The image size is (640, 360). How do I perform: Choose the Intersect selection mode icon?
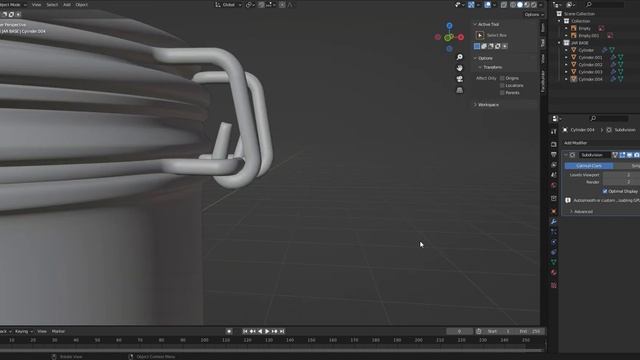point(505,47)
